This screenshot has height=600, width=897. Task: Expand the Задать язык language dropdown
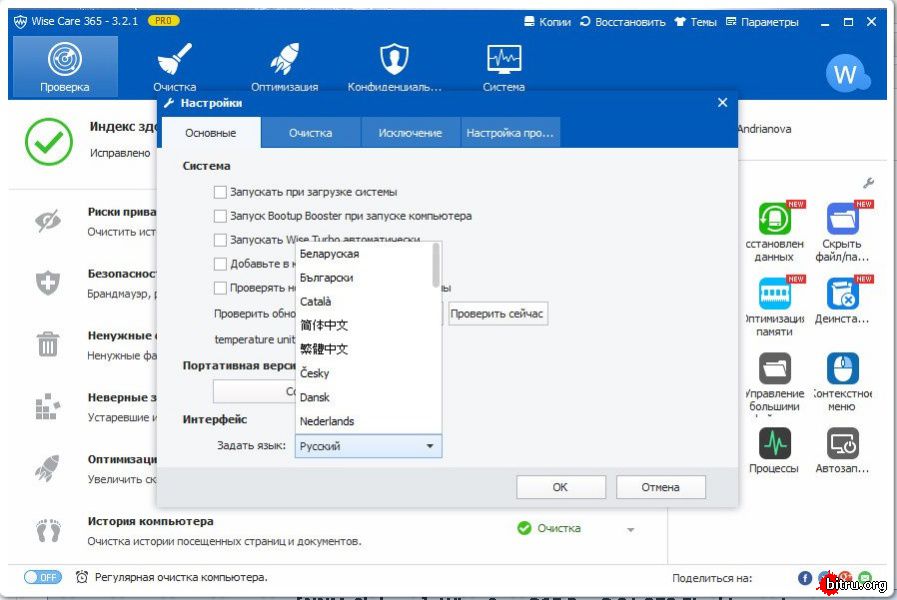pyautogui.click(x=368, y=446)
